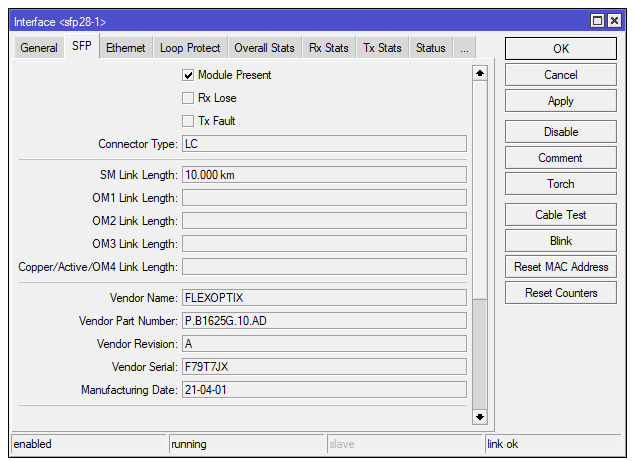Close the Interface sfp28-1 window
The width and height of the screenshot is (635, 461).
614,21
